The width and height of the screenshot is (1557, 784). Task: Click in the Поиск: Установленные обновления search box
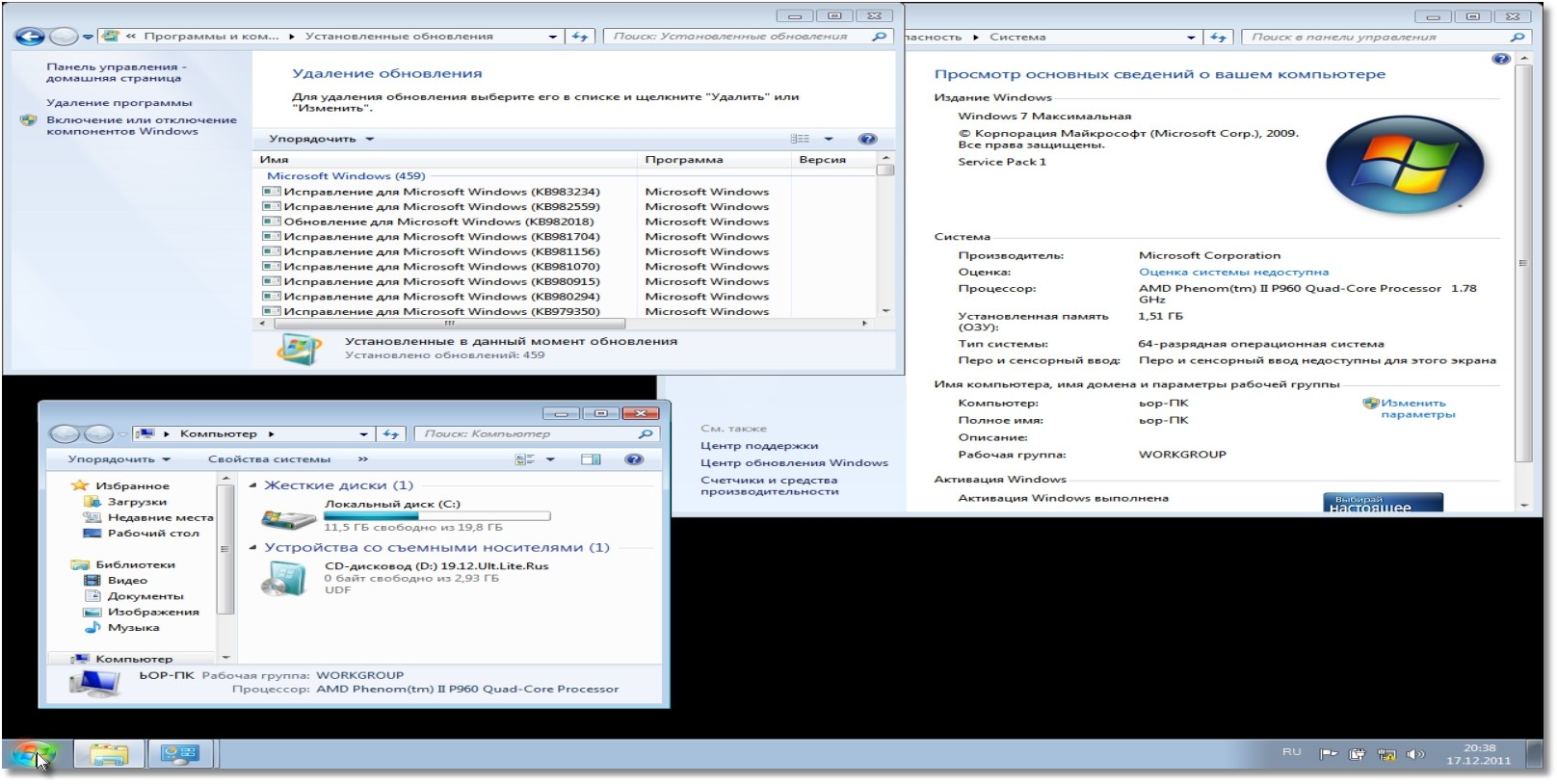pyautogui.click(x=735, y=37)
